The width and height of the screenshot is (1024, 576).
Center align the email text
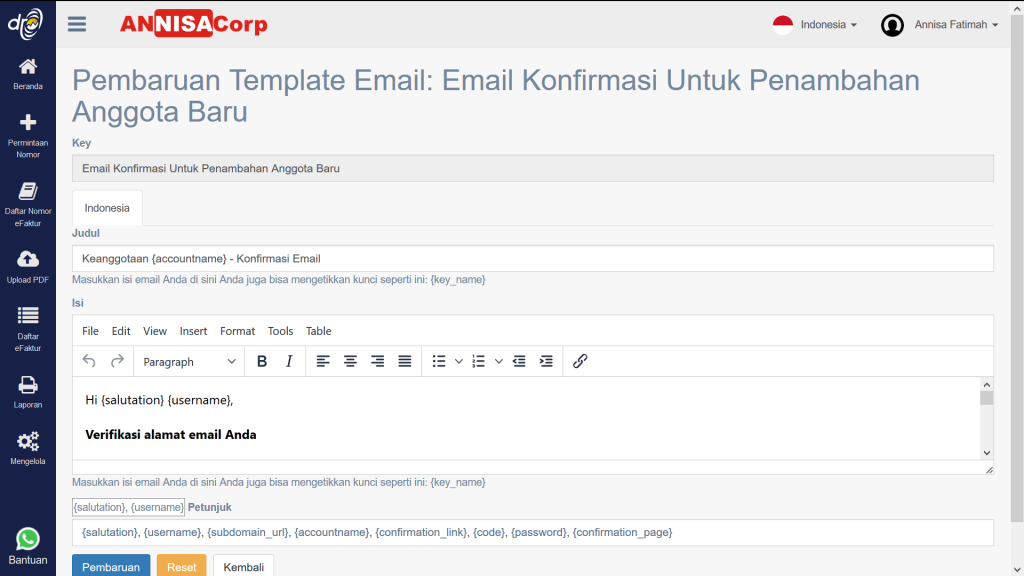pos(350,361)
